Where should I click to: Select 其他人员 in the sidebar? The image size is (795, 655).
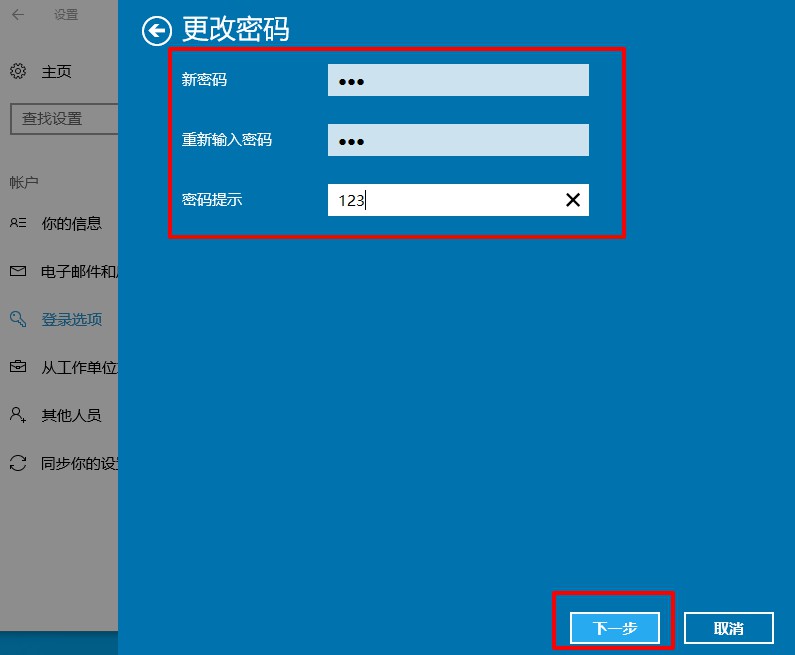(x=71, y=415)
